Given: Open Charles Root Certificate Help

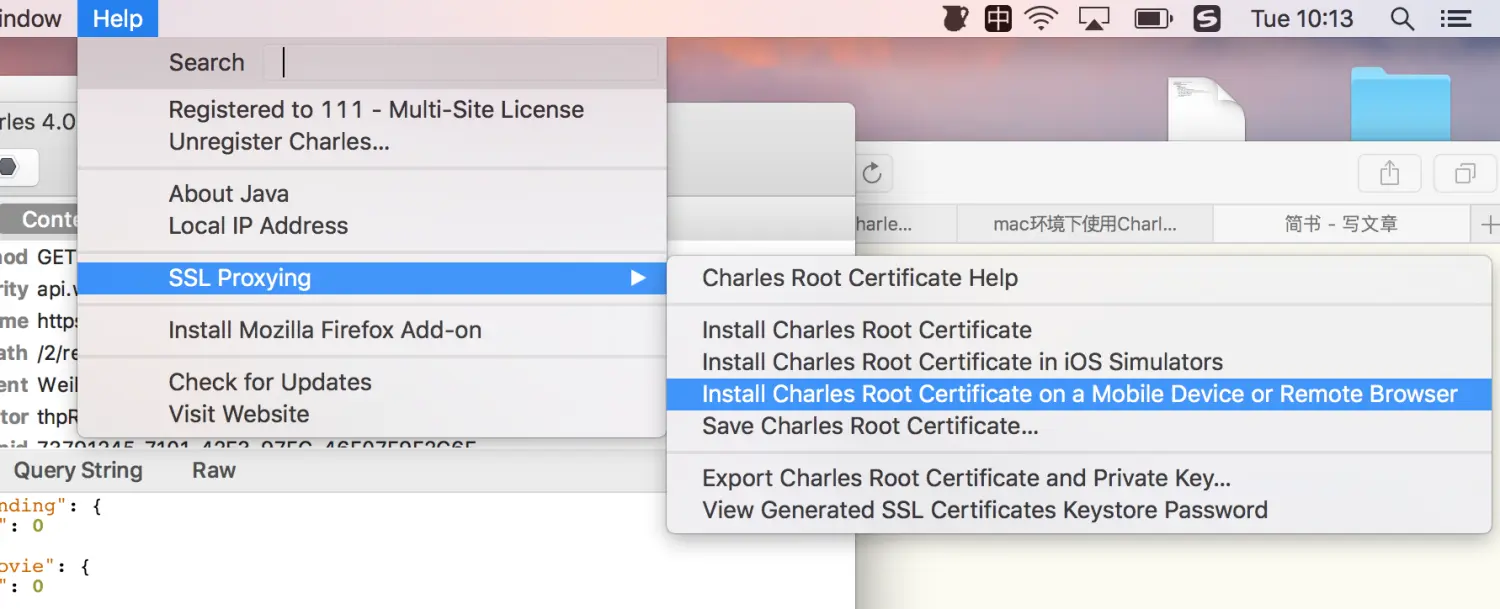Looking at the screenshot, I should point(860,278).
